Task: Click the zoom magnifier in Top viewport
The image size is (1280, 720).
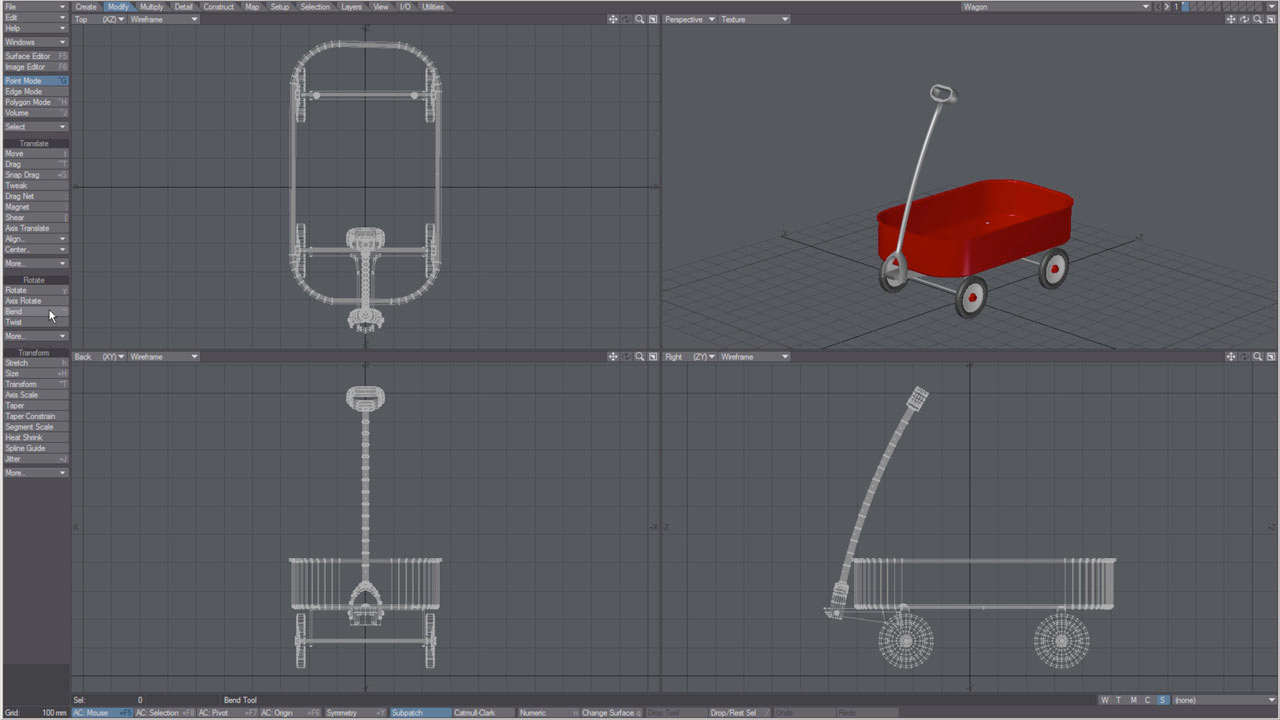Action: [639, 20]
